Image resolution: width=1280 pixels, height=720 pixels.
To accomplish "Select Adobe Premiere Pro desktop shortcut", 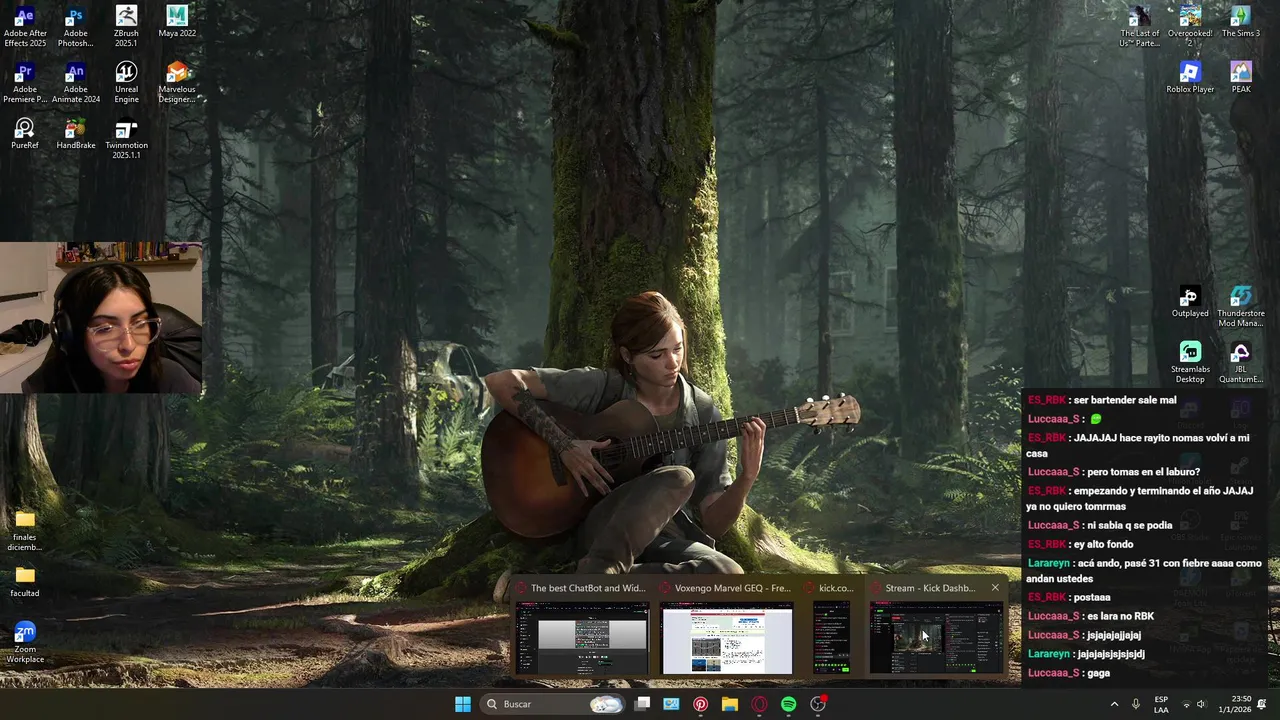I will coord(25,83).
